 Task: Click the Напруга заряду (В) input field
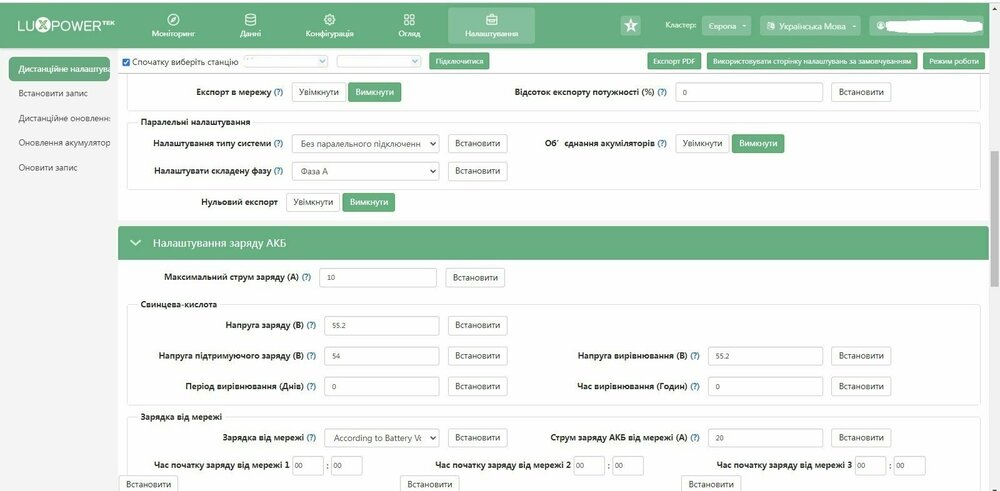pos(382,325)
